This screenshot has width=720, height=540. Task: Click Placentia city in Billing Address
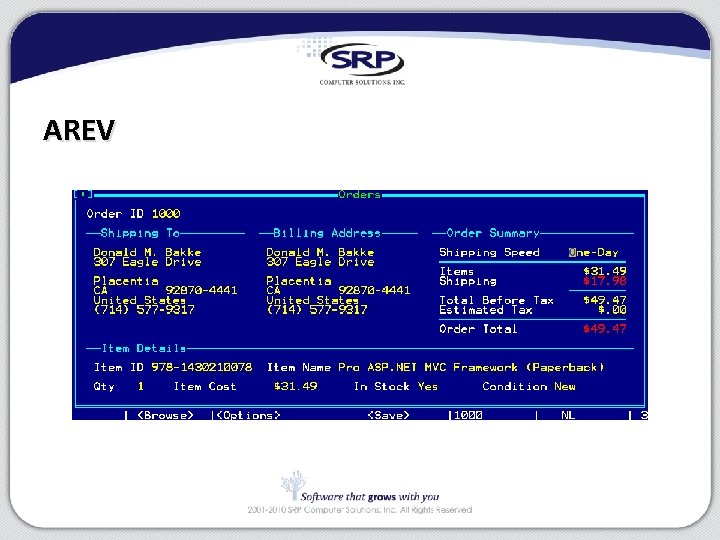tap(299, 281)
